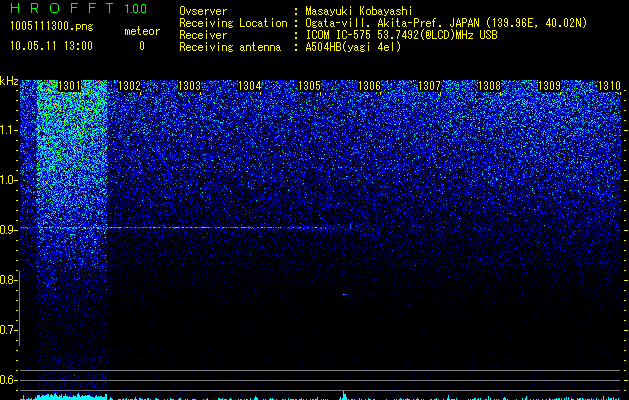Click the 0.8 frequency axis label
The height and width of the screenshot is (400, 629).
coord(8,280)
